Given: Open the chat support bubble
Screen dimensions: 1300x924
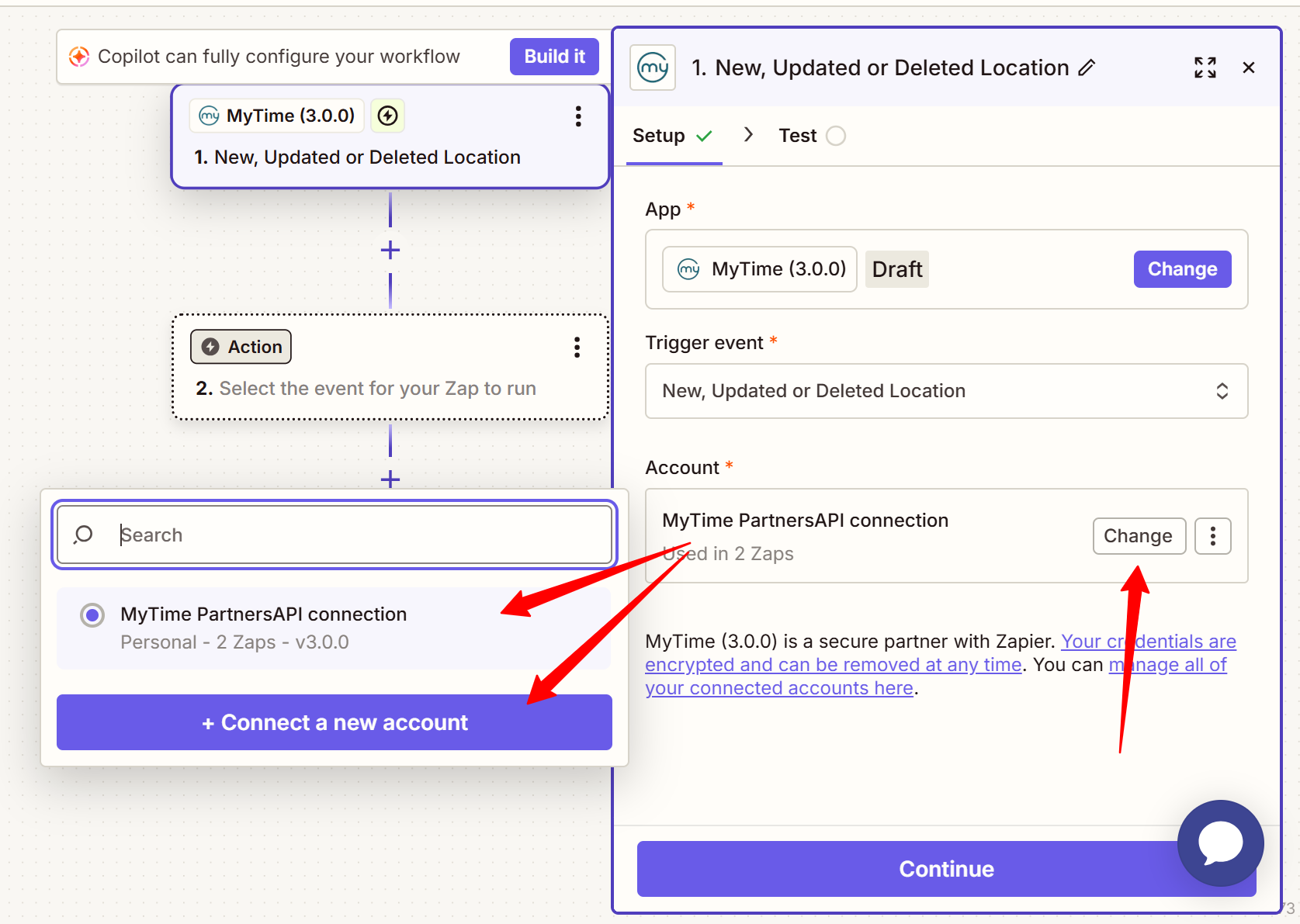Looking at the screenshot, I should [x=1220, y=843].
